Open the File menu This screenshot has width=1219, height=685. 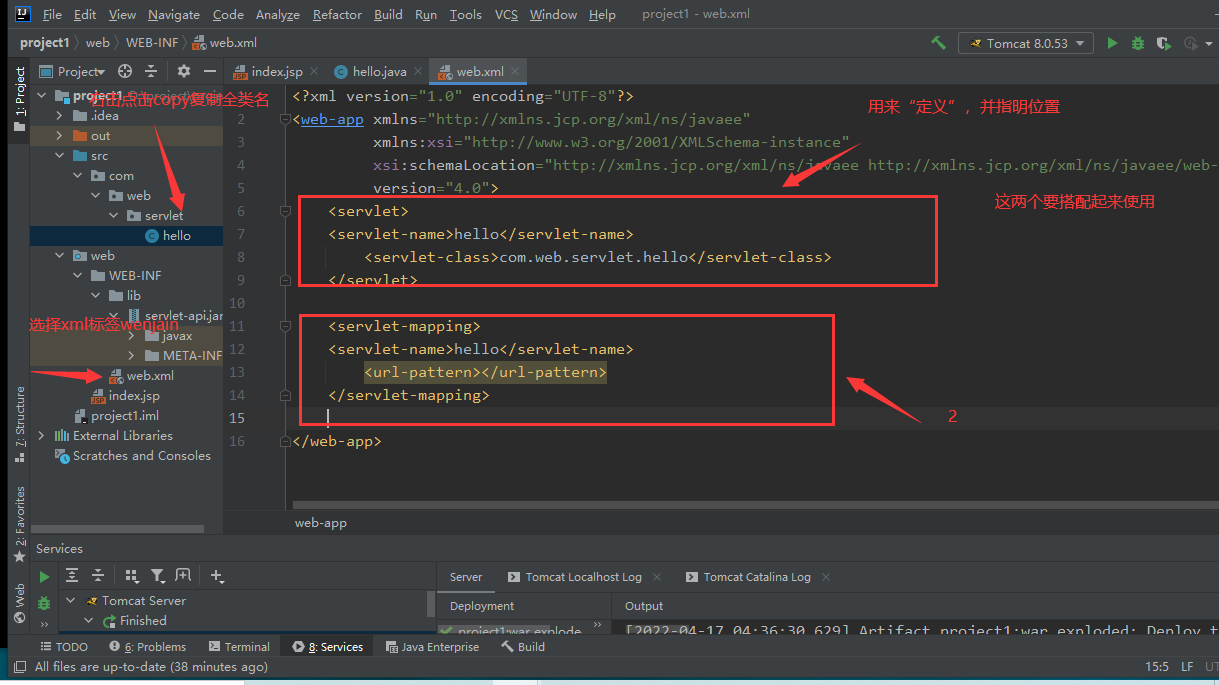pos(53,14)
